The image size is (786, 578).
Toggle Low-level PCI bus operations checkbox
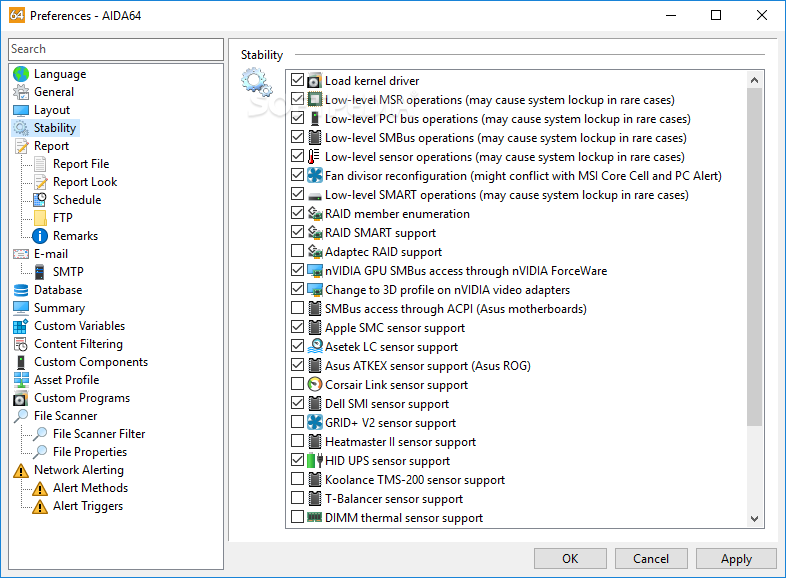coord(297,118)
